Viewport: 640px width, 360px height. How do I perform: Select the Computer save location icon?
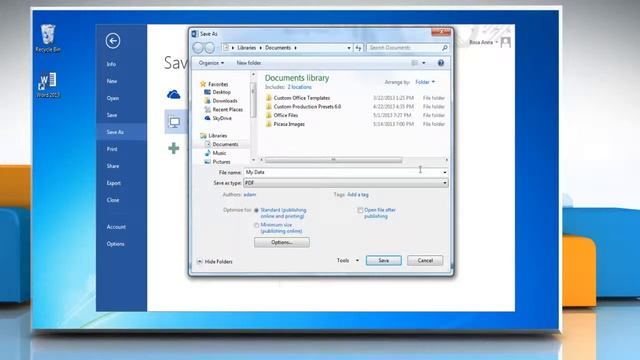tap(175, 122)
